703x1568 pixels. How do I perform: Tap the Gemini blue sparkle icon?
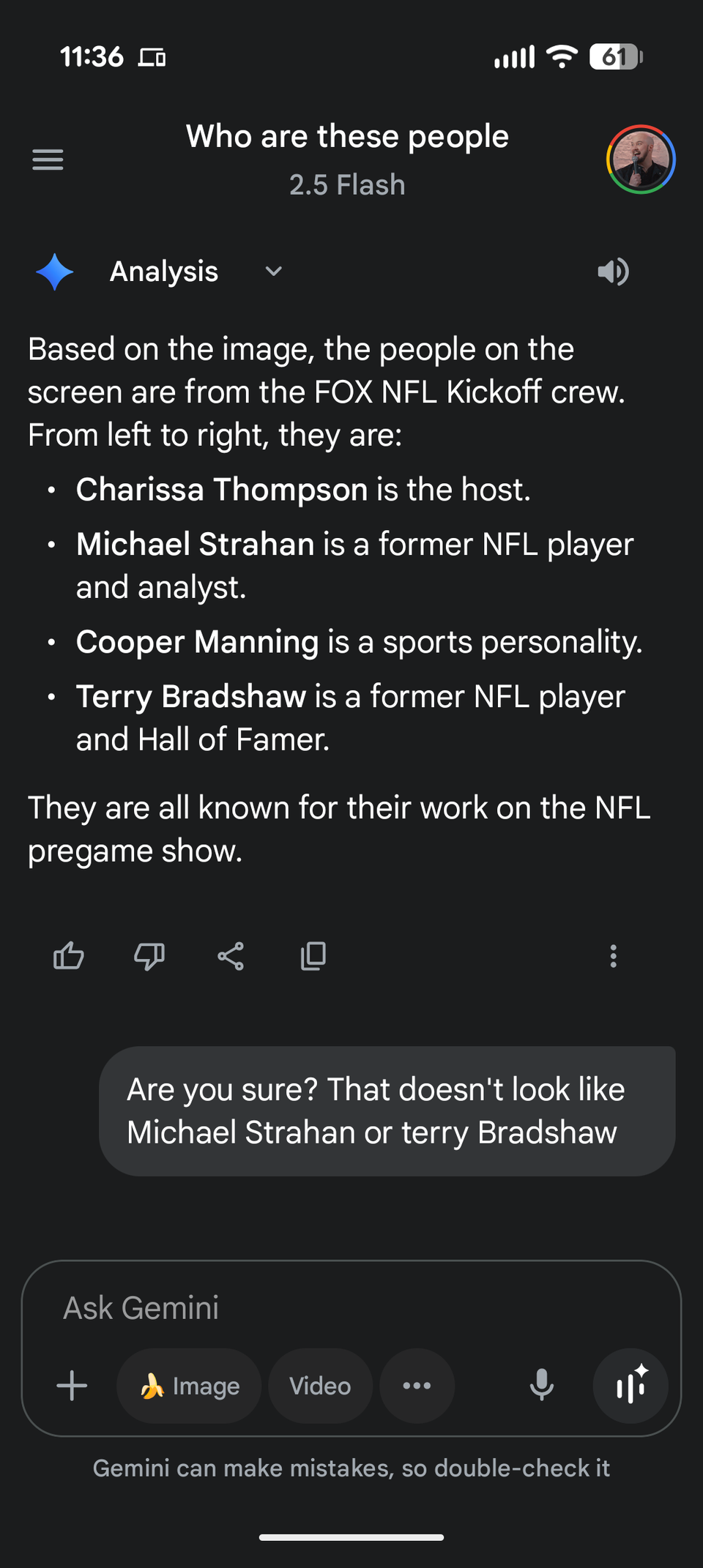[55, 272]
